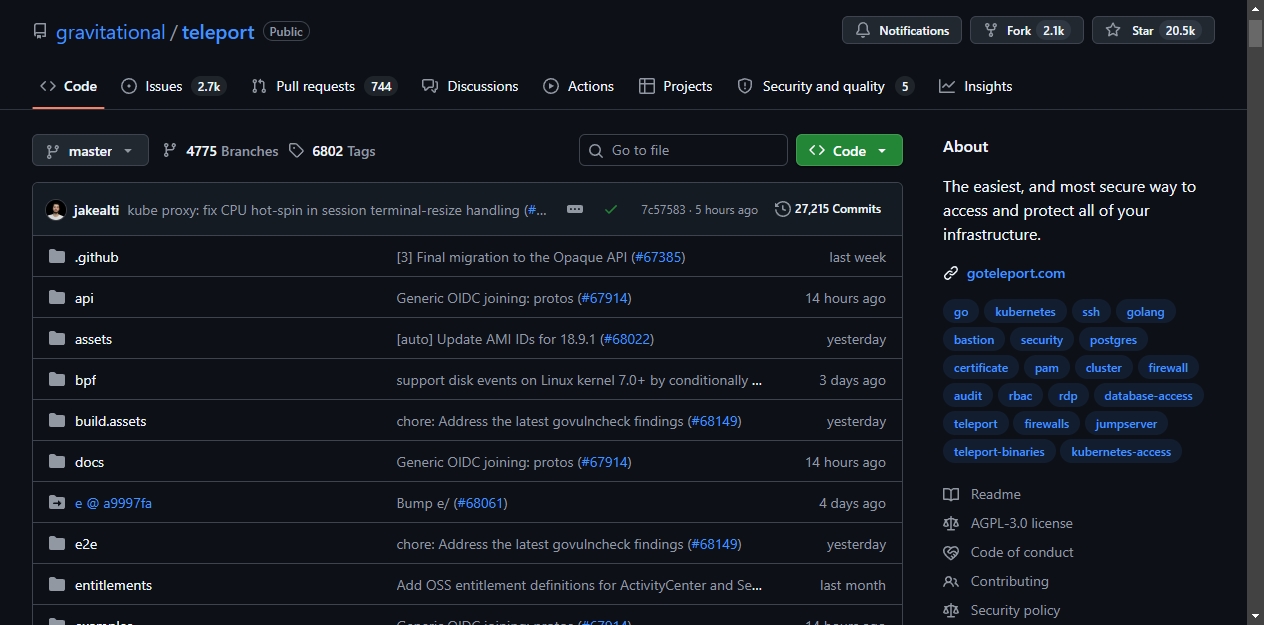Open pull request #68061 link

480,503
